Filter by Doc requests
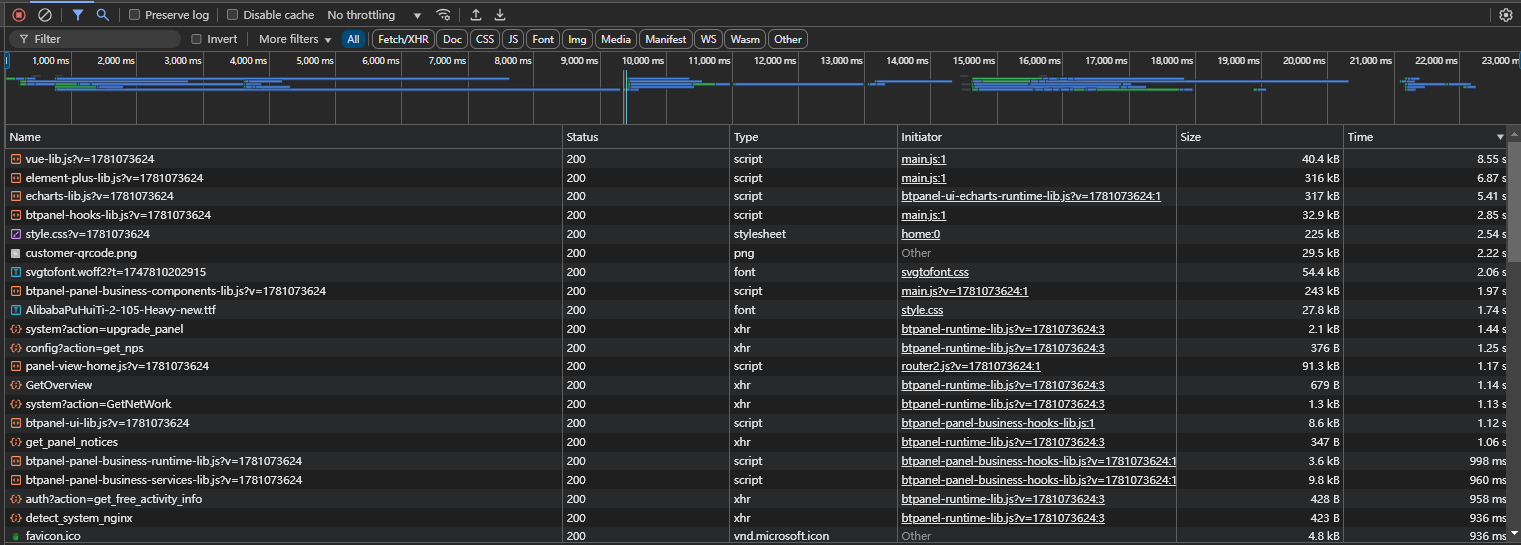 point(453,39)
